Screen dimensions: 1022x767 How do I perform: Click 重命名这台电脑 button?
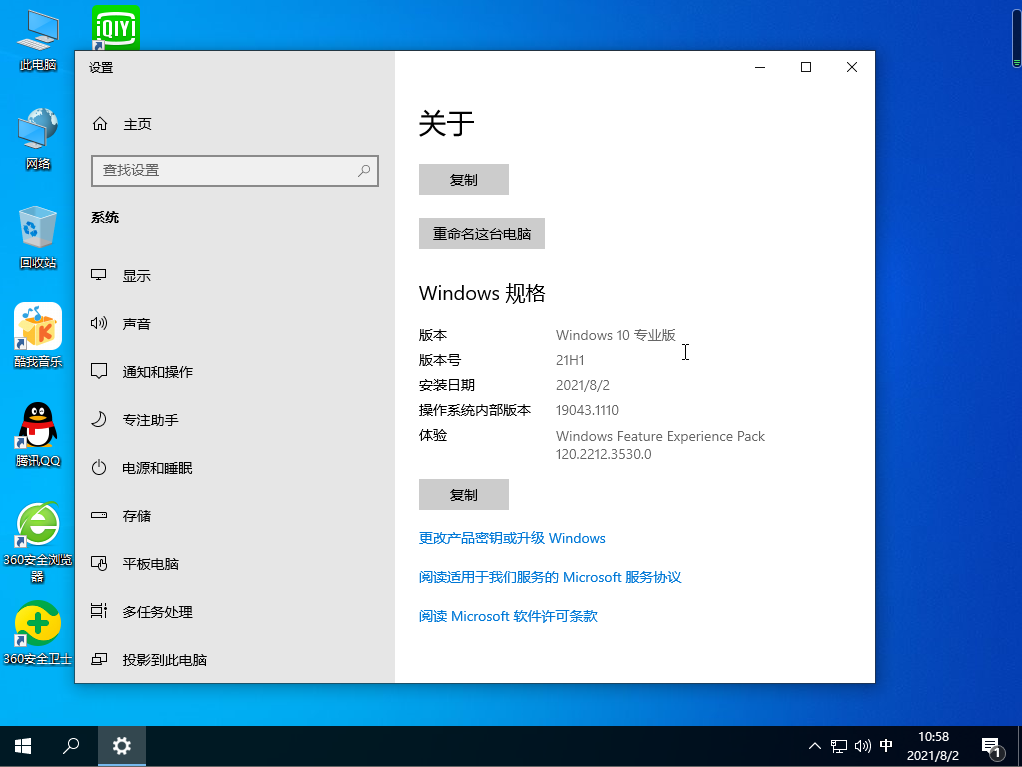coord(482,234)
